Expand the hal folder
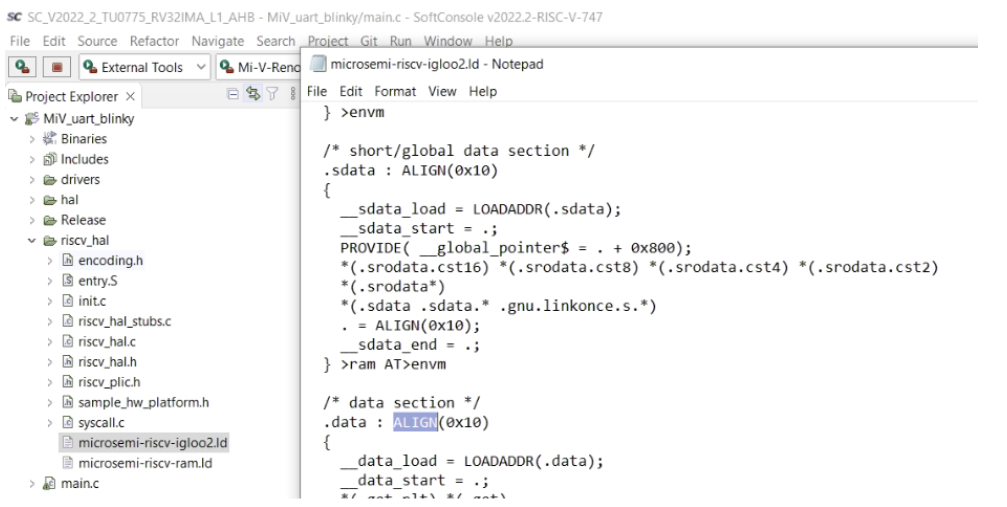Viewport: 1007px width, 507px height. coord(31,200)
